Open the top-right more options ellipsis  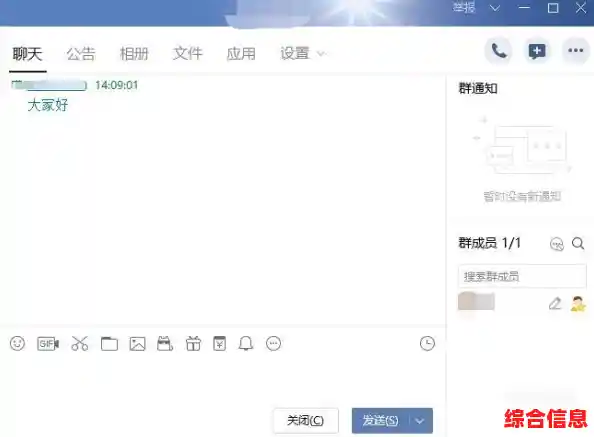pos(575,50)
